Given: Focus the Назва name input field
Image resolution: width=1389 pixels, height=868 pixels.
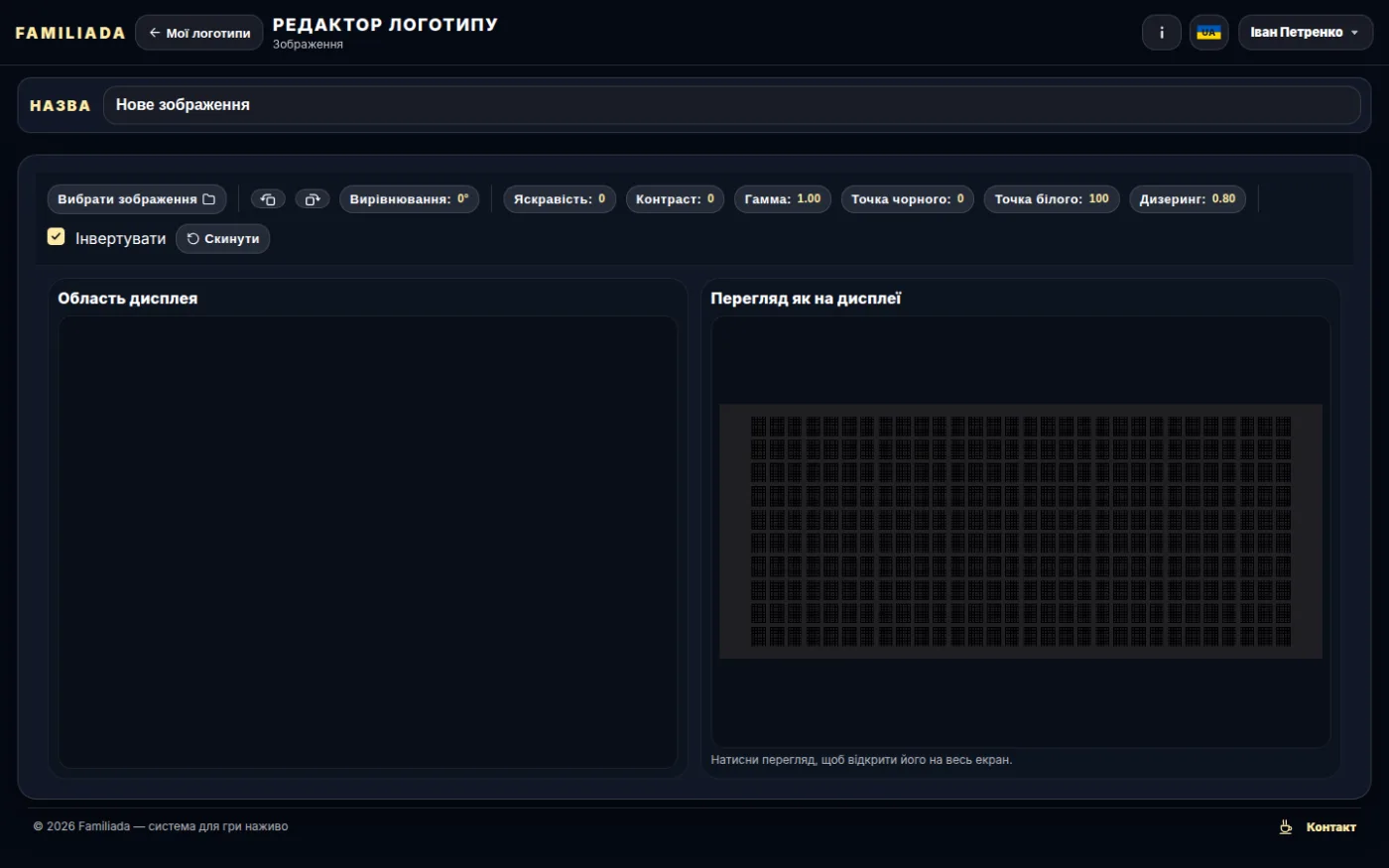Looking at the screenshot, I should [x=732, y=105].
